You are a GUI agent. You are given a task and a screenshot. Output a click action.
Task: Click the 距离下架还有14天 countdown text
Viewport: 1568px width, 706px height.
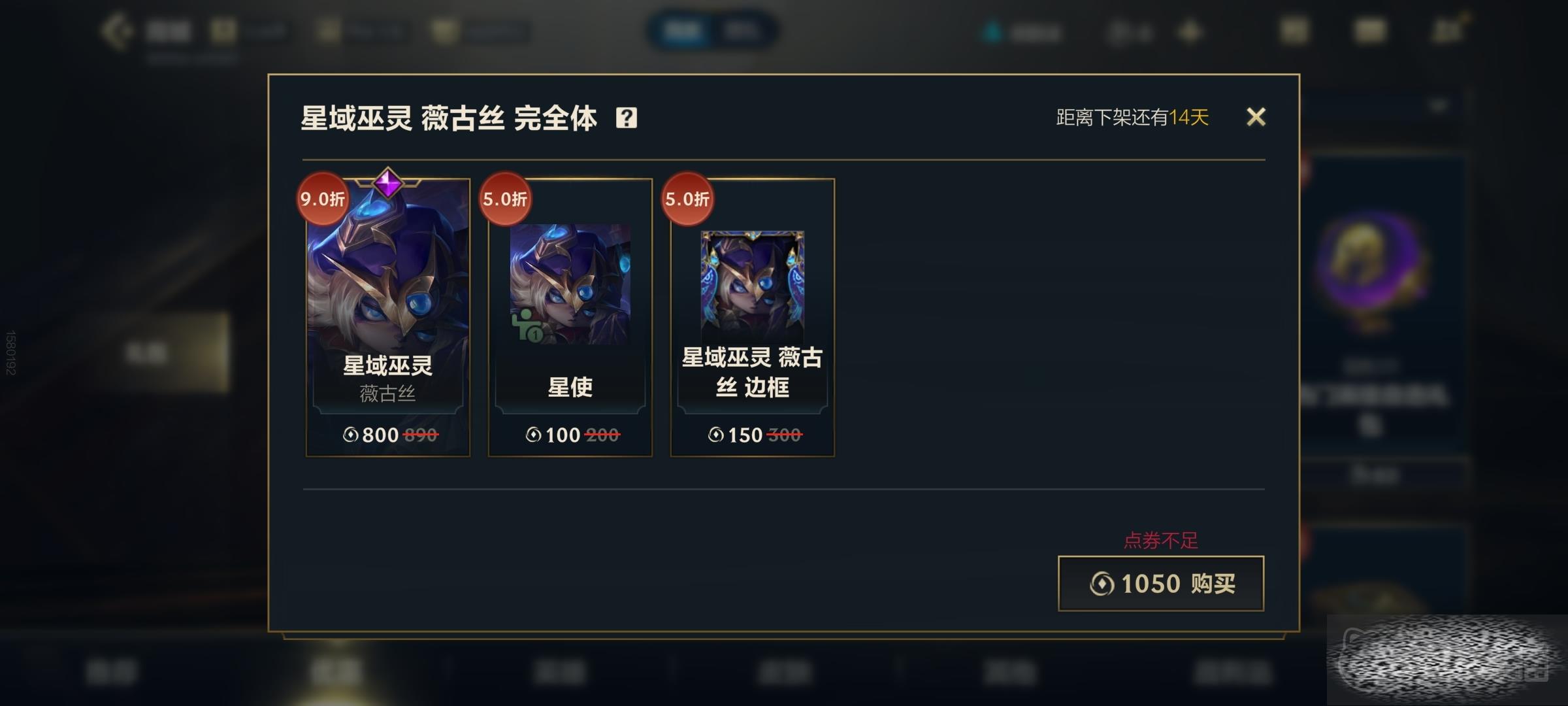point(1132,118)
